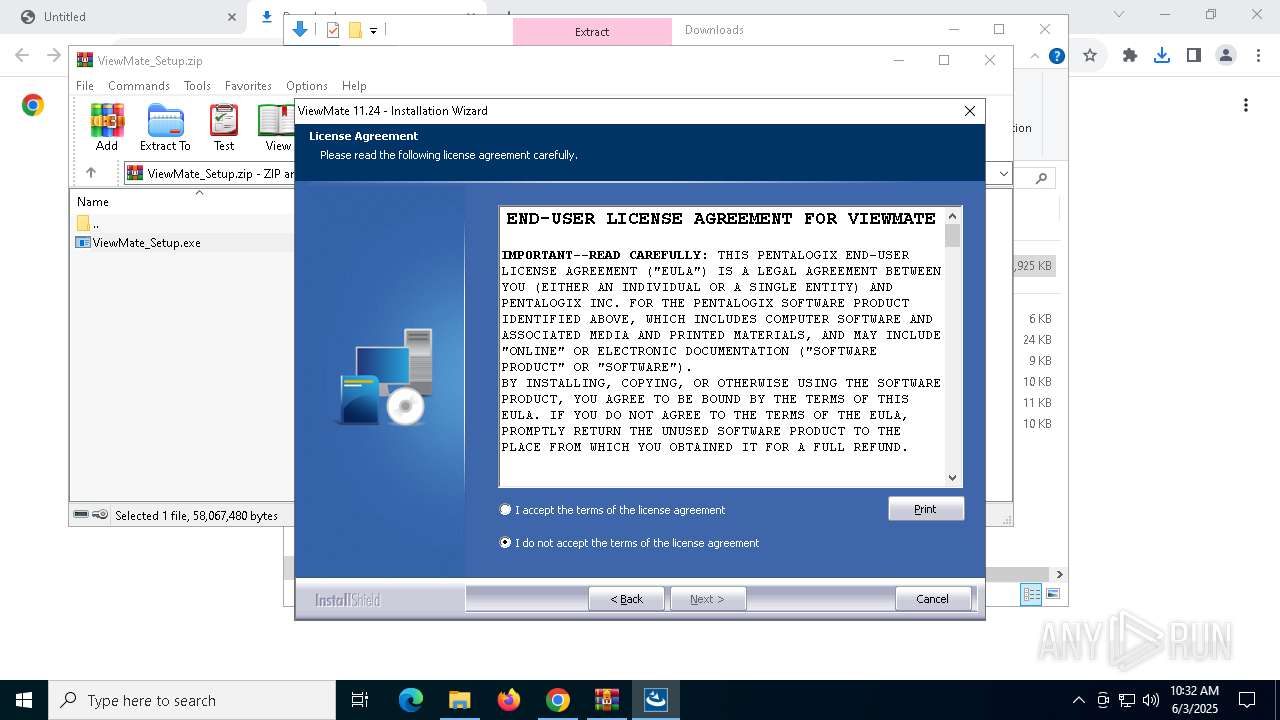Image resolution: width=1280 pixels, height=720 pixels.
Task: Open the parent folder '..' row
Action: 182,223
